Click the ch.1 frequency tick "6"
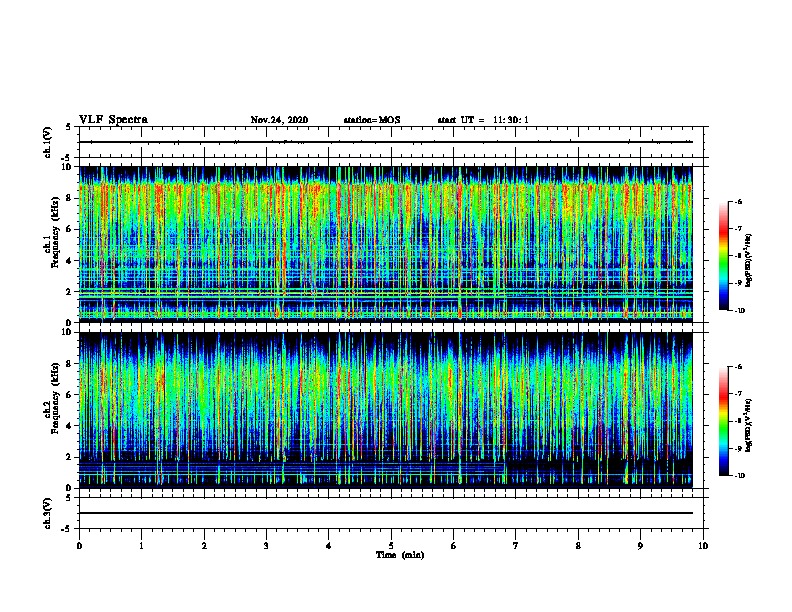This screenshot has width=792, height=612. click(x=69, y=229)
